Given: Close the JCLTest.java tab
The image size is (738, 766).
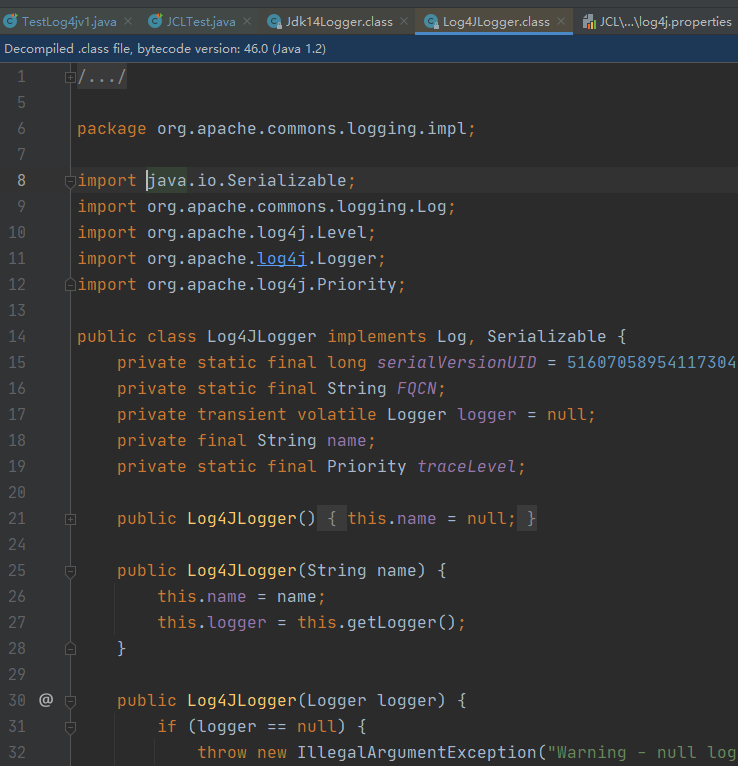Looking at the screenshot, I should click(247, 22).
